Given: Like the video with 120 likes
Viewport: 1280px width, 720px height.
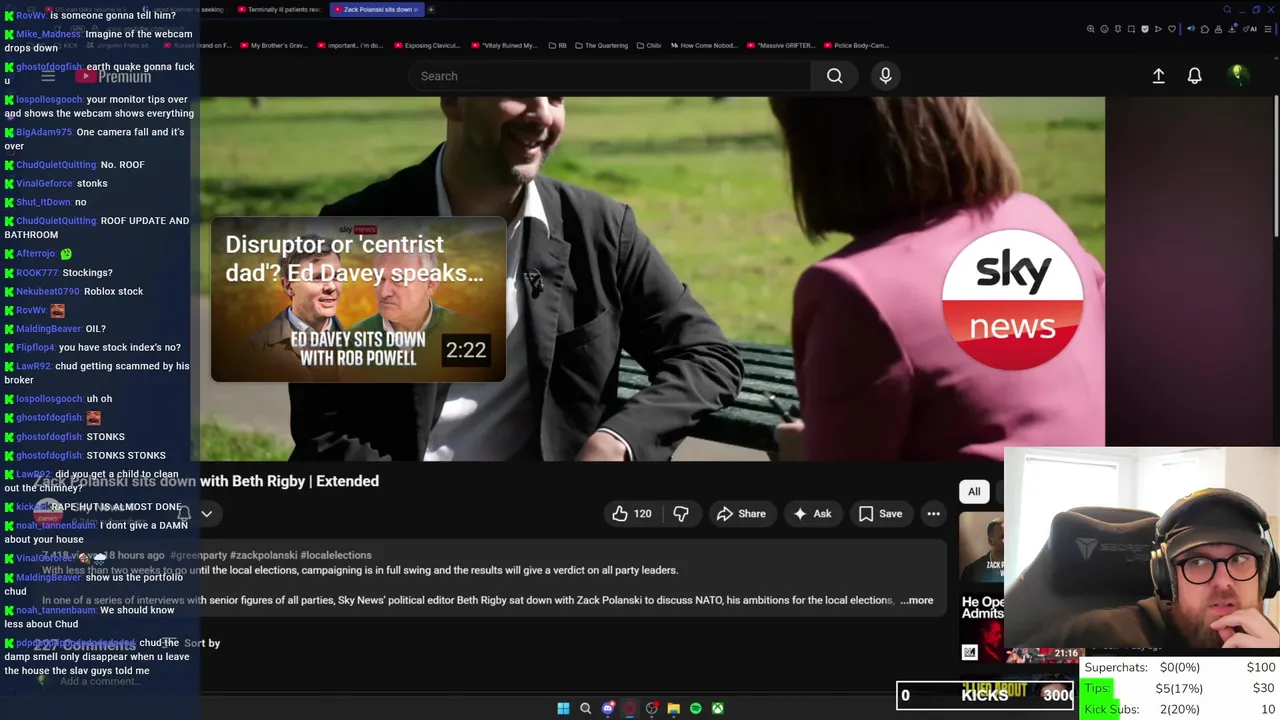Looking at the screenshot, I should tap(631, 514).
